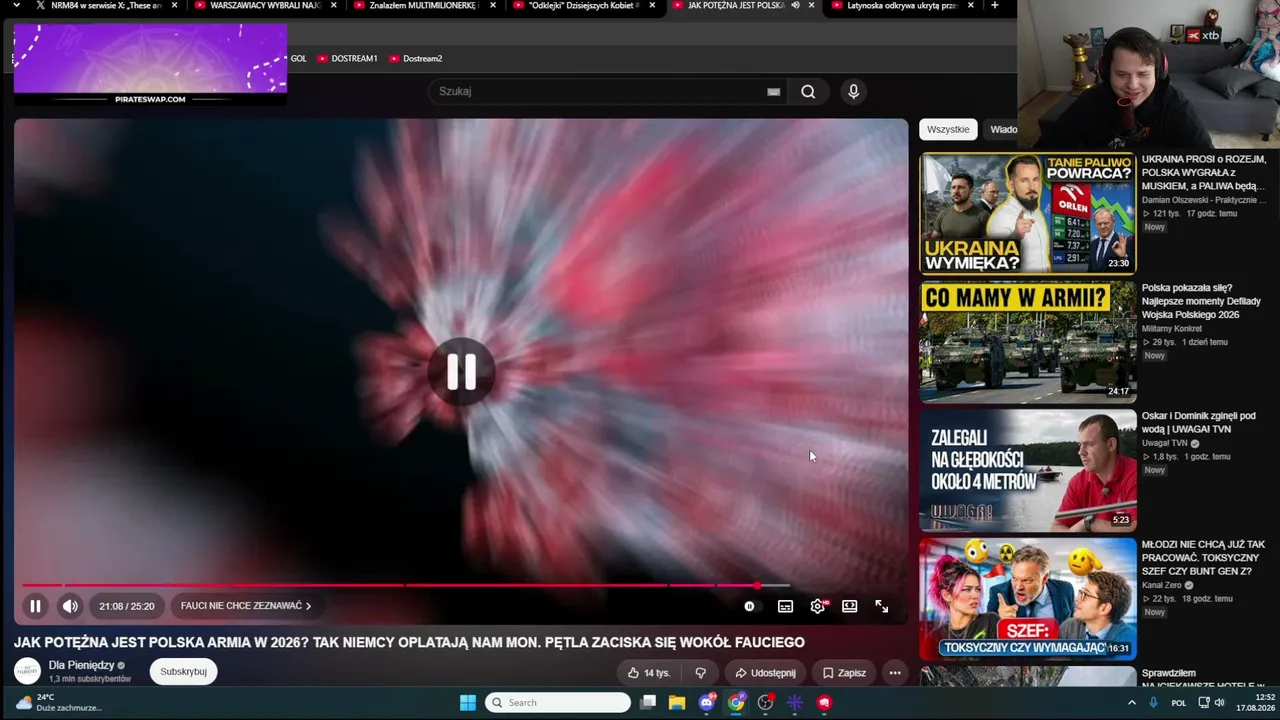The image size is (1280, 720).
Task: Visit the Militarny Konkret channel
Action: [x=1172, y=329]
